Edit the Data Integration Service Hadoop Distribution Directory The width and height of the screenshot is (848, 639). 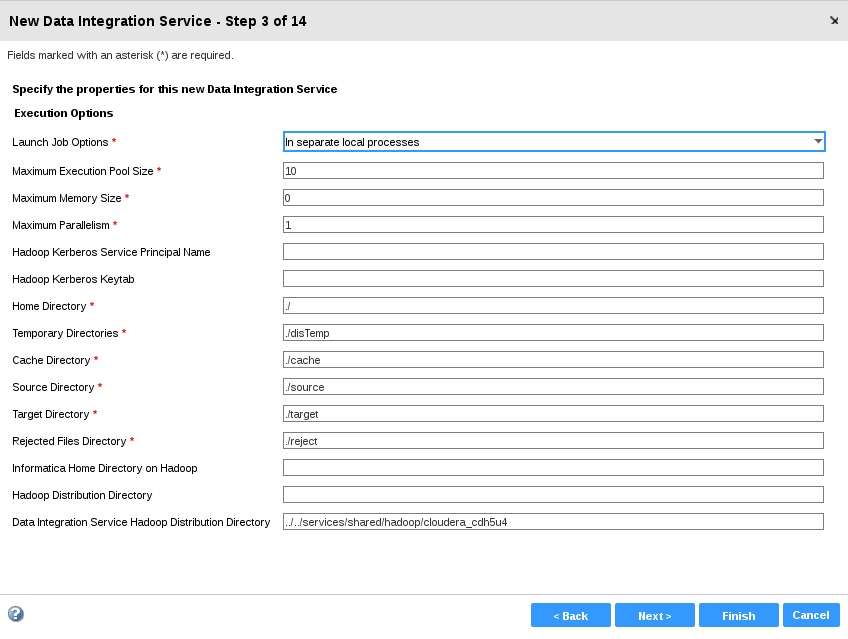point(553,522)
